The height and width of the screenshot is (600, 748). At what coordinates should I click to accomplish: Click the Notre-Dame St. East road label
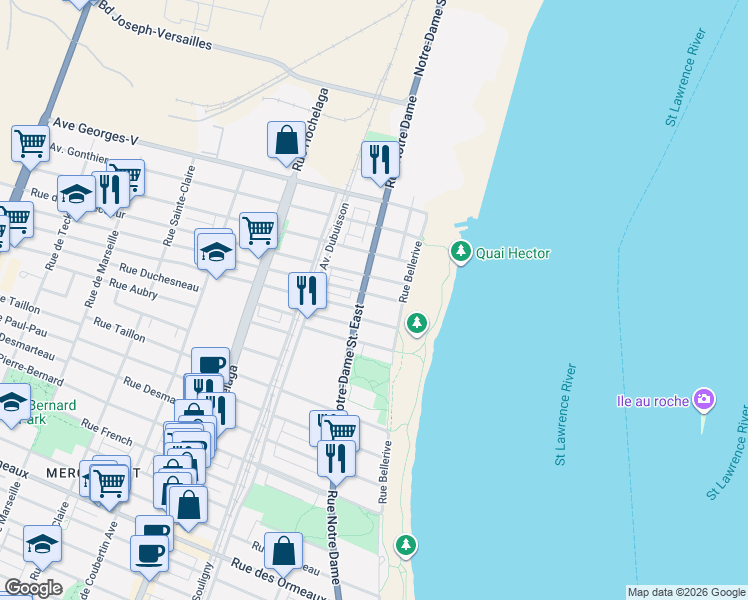(x=349, y=358)
